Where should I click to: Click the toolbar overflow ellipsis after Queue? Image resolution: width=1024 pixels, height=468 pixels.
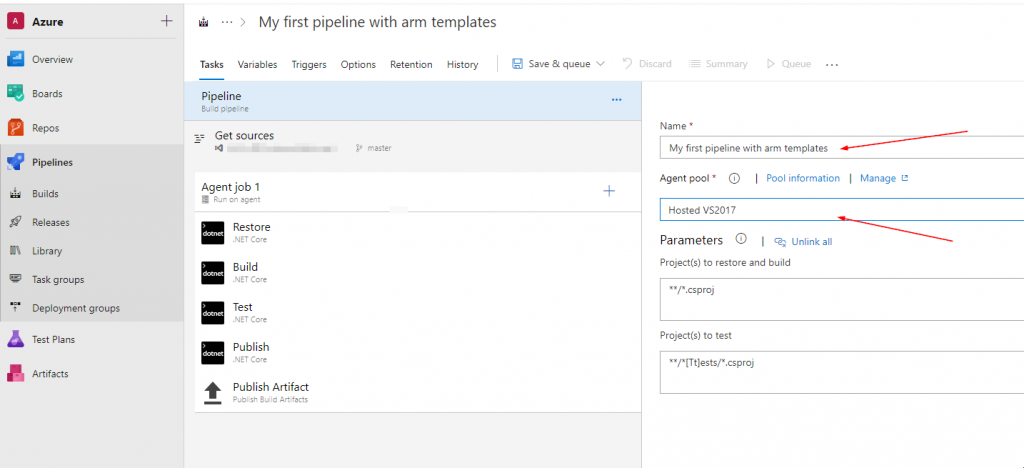coord(831,65)
